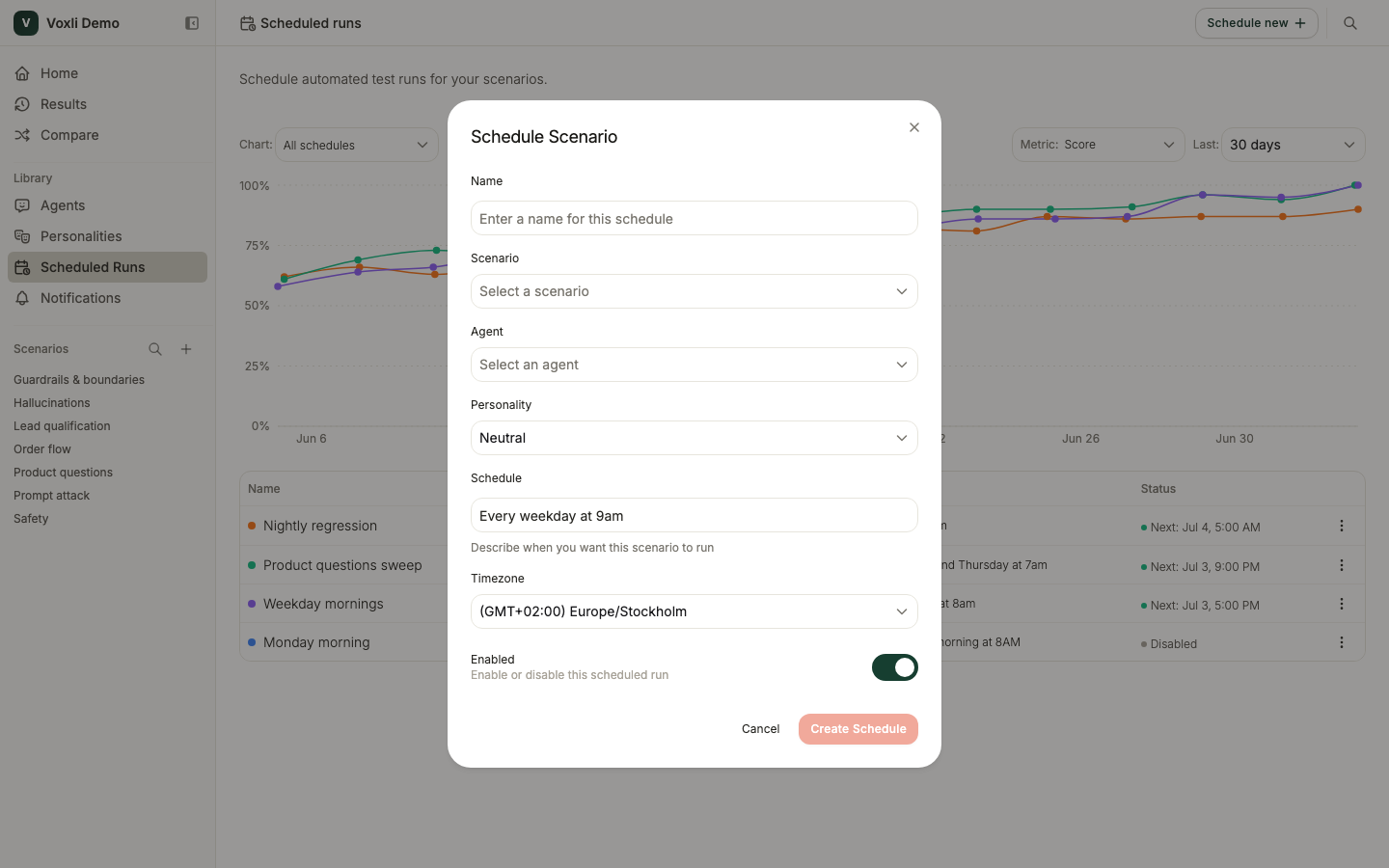Open Guardrails & boundaries scenario
This screenshot has height=868, width=1389.
tap(79, 380)
